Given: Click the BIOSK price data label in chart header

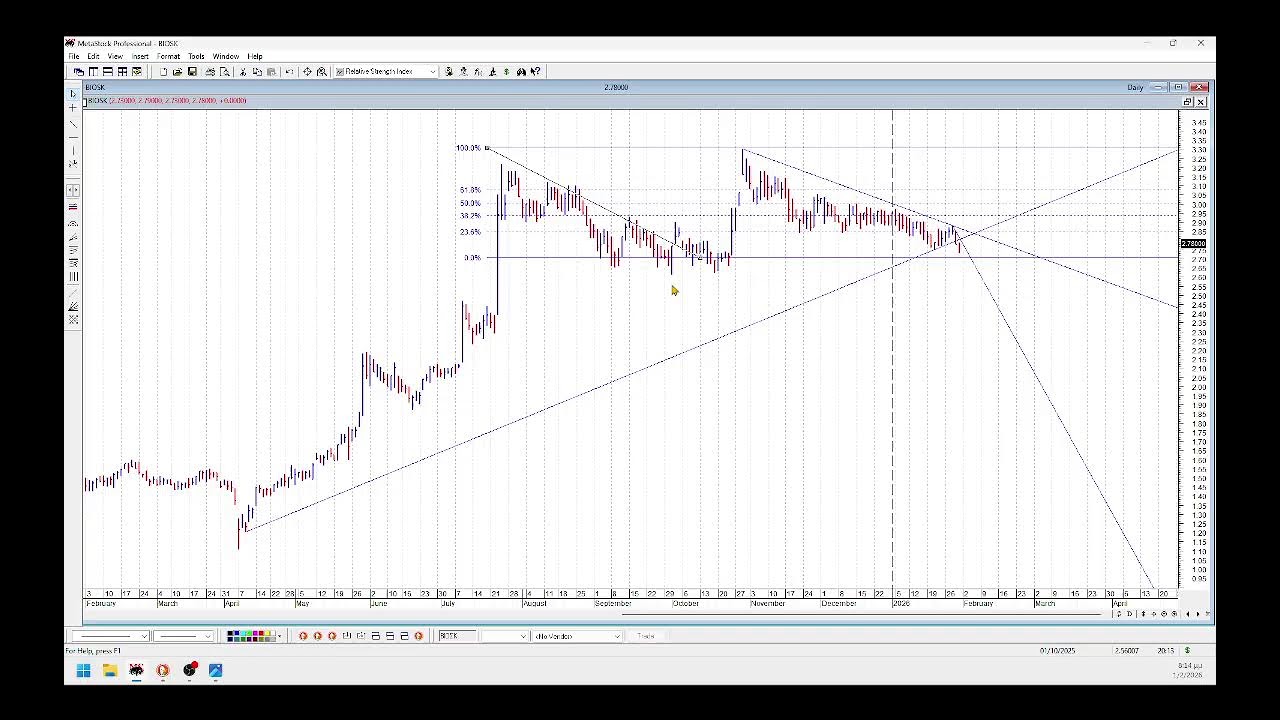Looking at the screenshot, I should 168,100.
